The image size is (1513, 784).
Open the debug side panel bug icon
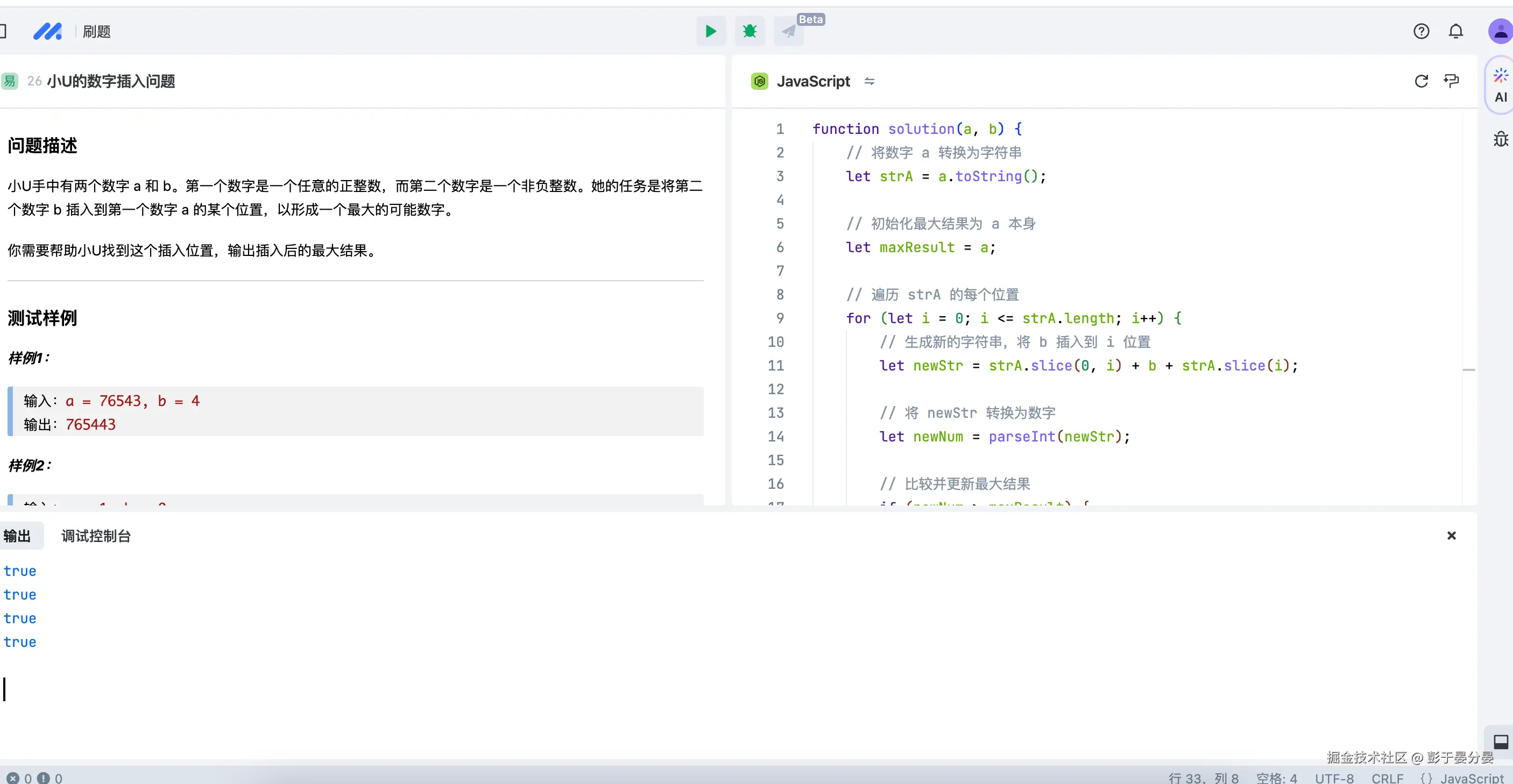(x=1500, y=139)
